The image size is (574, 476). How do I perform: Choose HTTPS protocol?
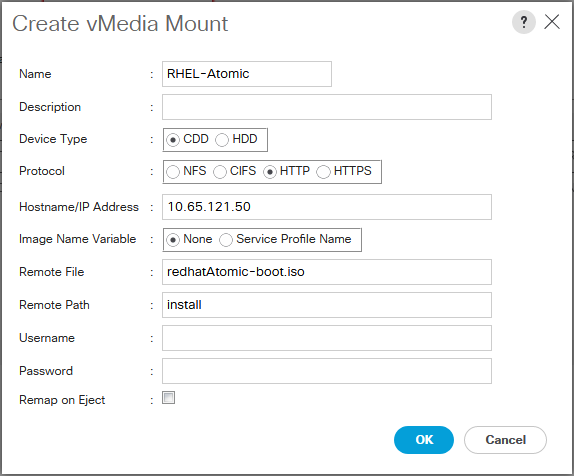[323, 171]
